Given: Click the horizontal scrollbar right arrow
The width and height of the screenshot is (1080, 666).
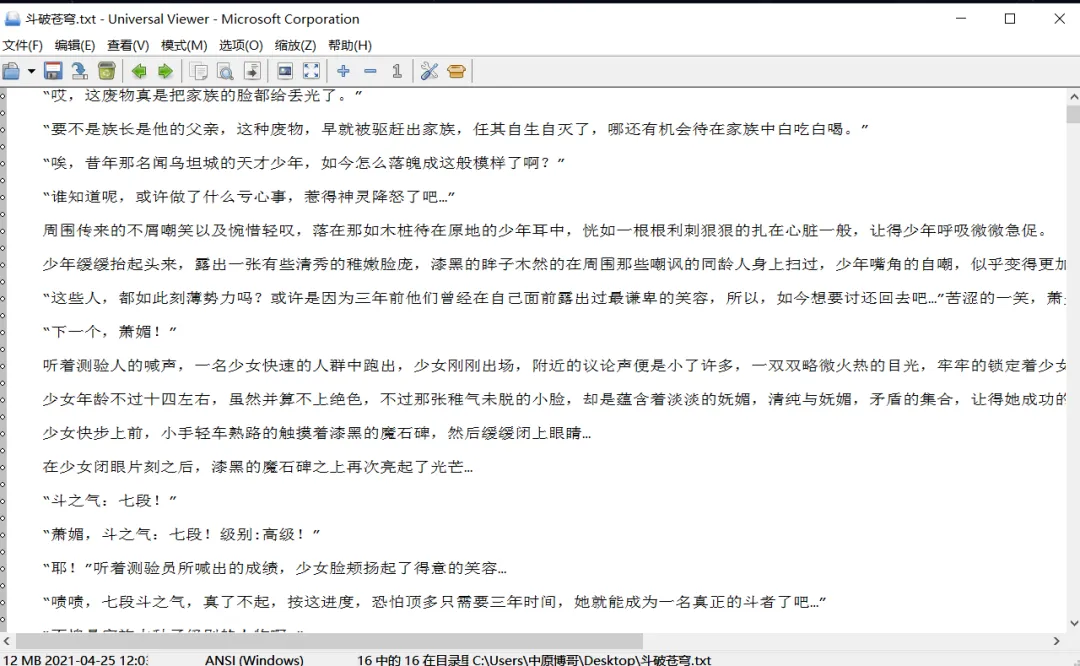Looking at the screenshot, I should point(1057,641).
